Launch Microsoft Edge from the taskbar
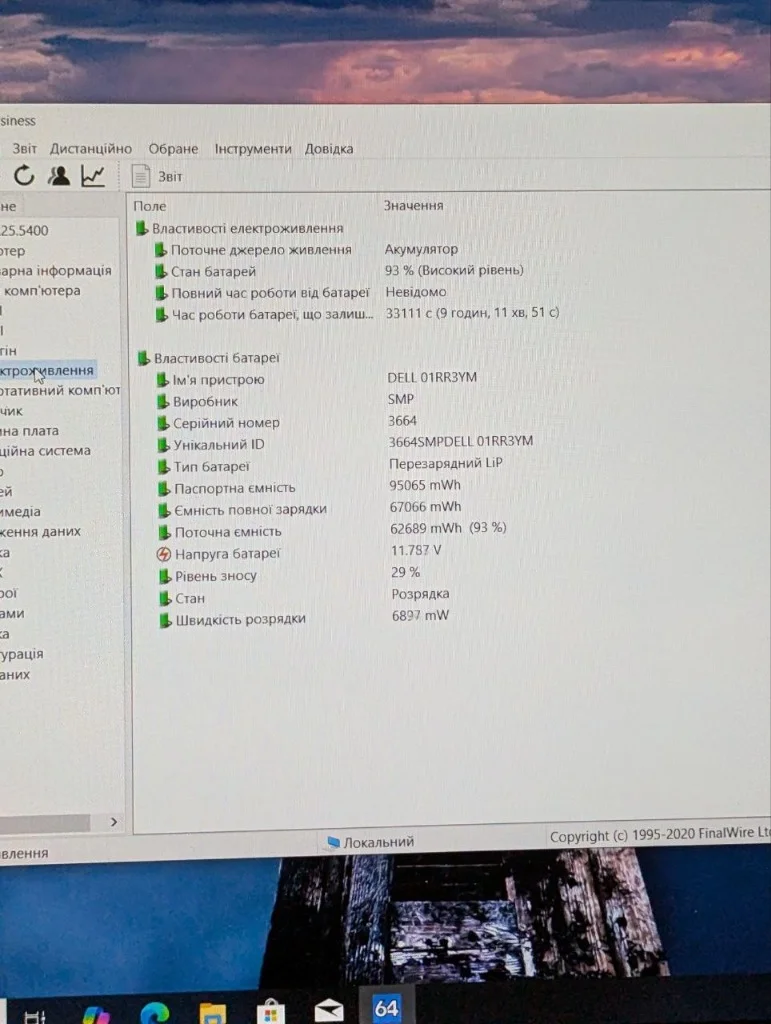The image size is (771, 1024). coord(155,1012)
